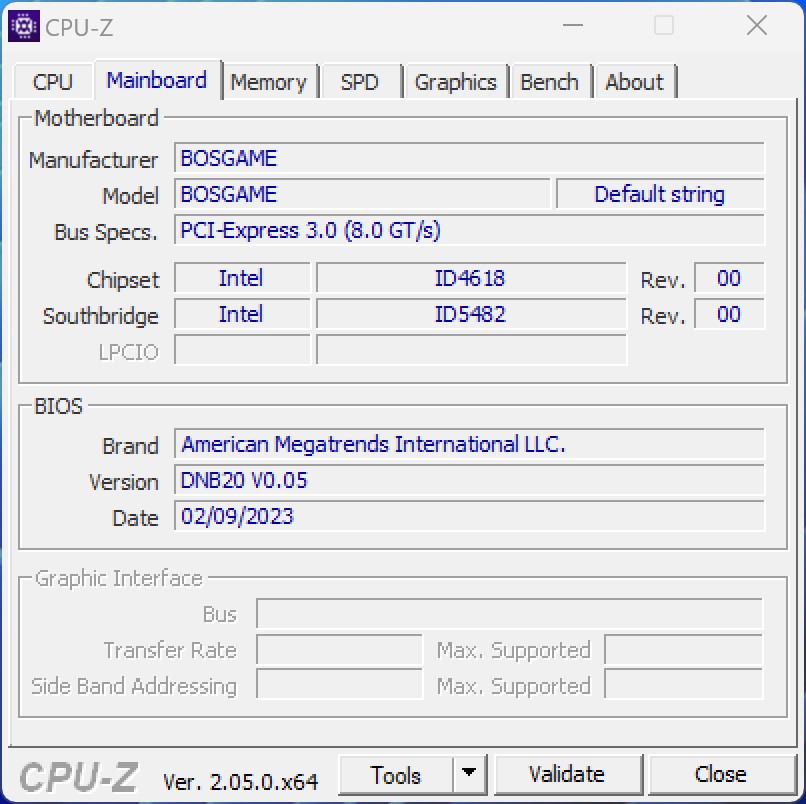Minimize the CPU-Z window
806x804 pixels.
573,25
